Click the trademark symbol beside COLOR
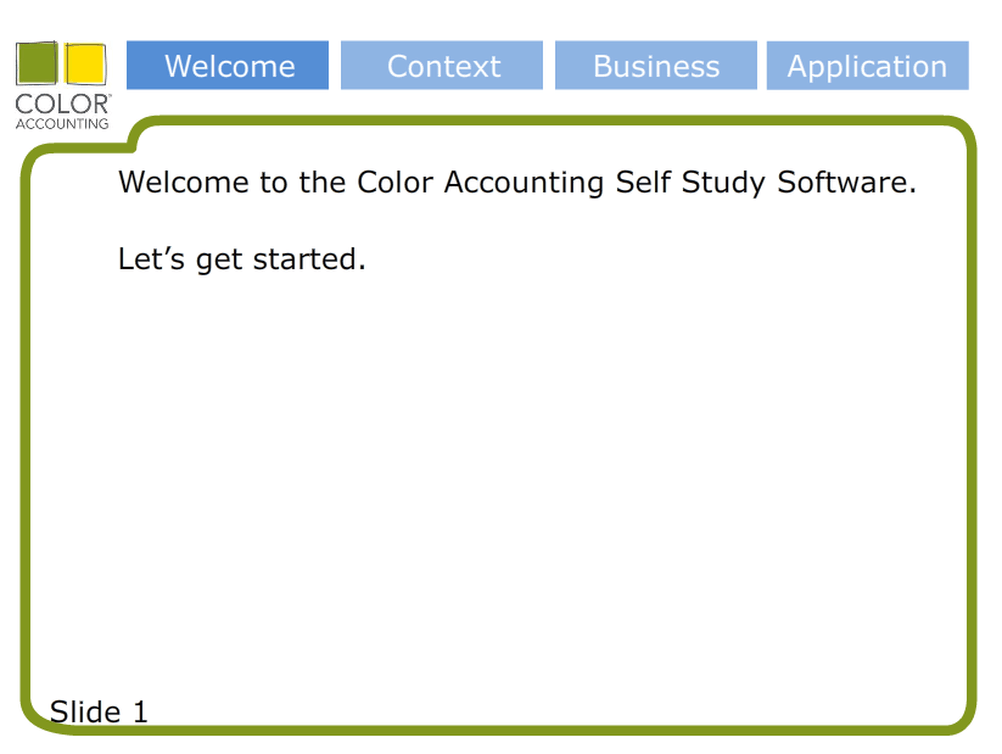Screen dimensions: 1002x754 [x=110, y=95]
